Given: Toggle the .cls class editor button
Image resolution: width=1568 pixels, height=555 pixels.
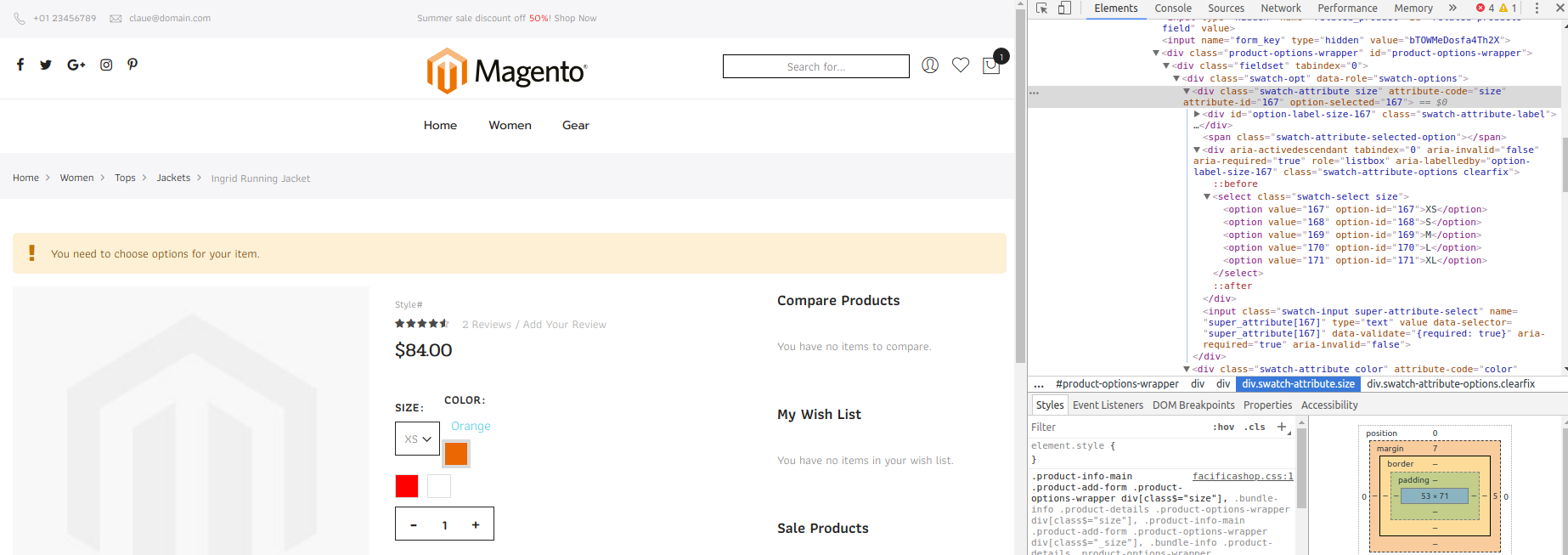Looking at the screenshot, I should click(1256, 428).
